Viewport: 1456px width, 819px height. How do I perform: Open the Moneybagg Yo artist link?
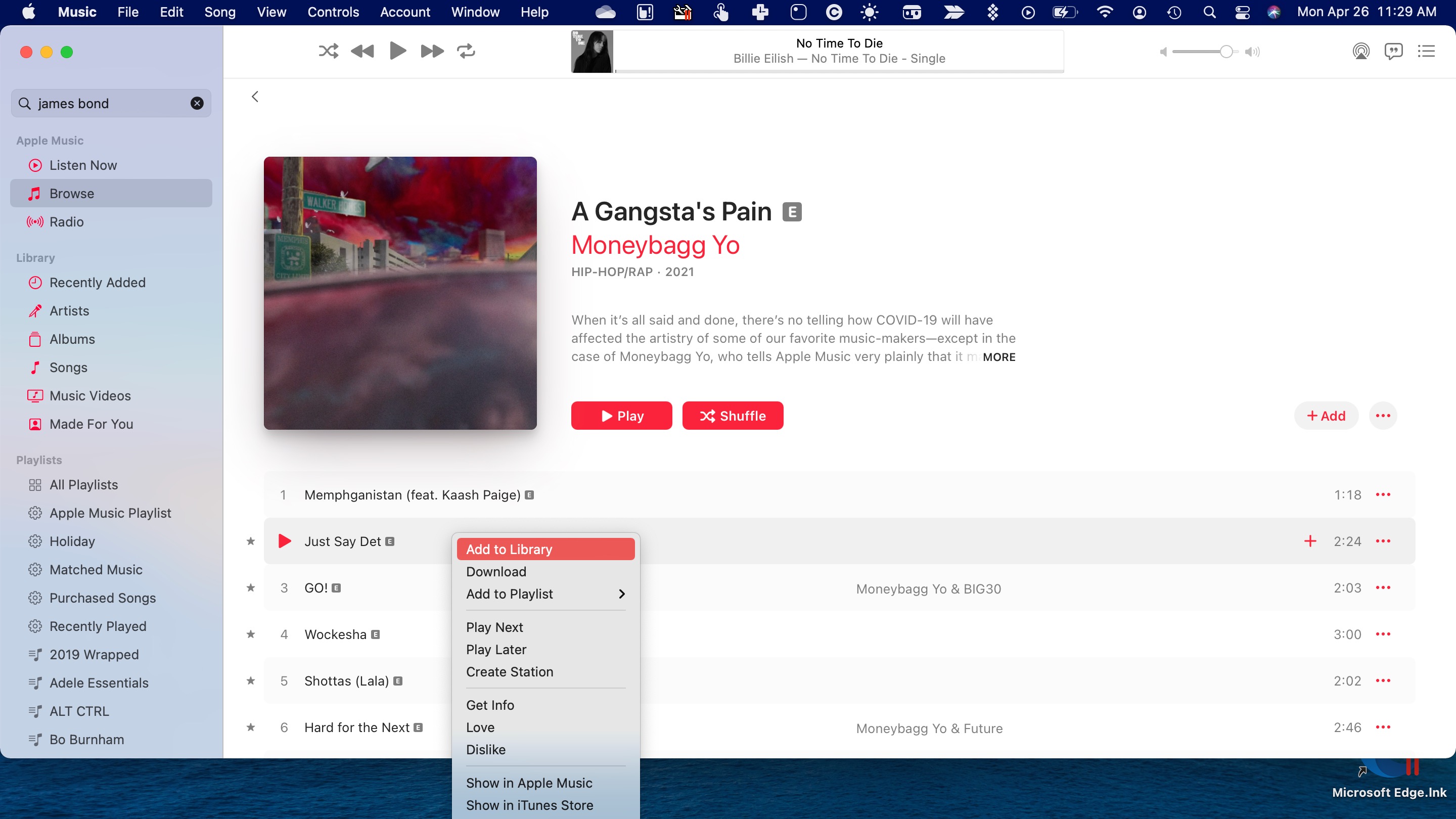tap(655, 245)
